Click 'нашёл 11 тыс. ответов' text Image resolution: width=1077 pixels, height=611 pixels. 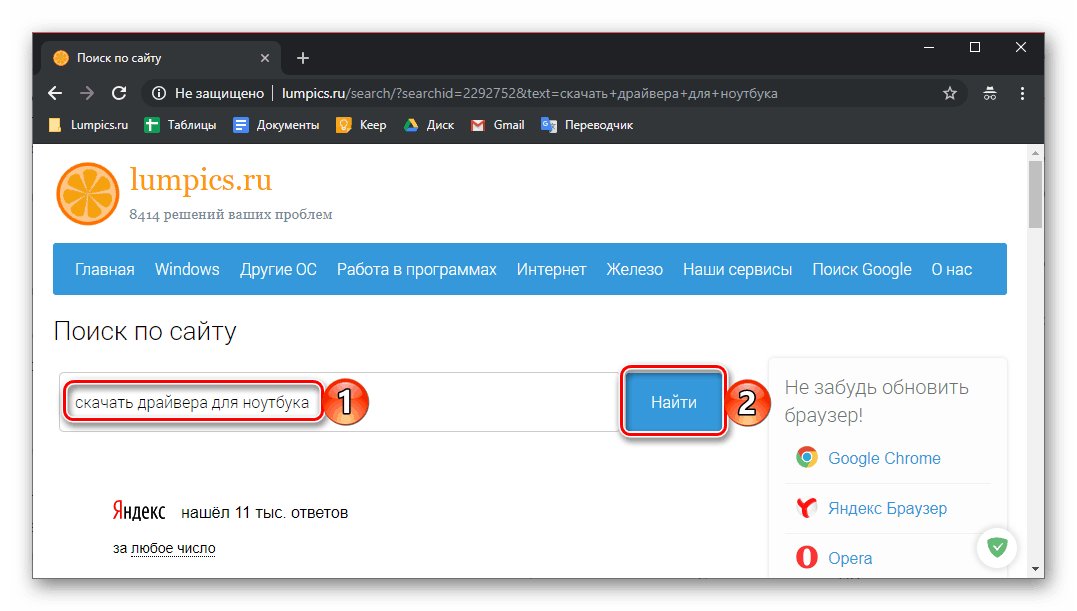click(x=264, y=513)
